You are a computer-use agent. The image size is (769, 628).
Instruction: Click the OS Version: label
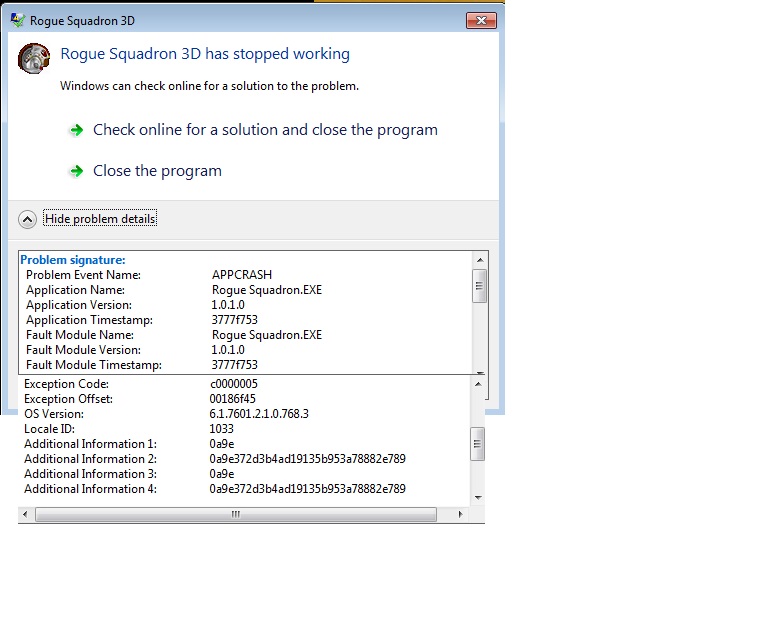point(54,414)
